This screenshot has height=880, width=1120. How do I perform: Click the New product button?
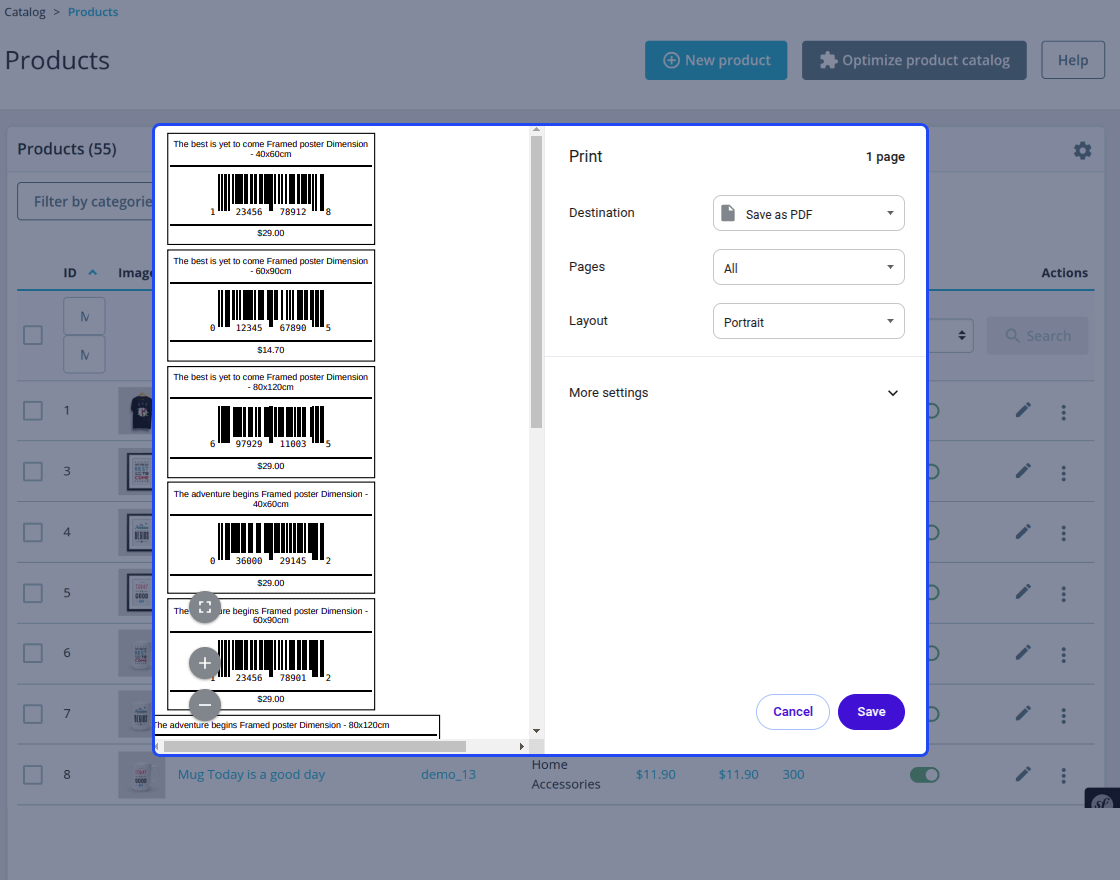coord(716,60)
